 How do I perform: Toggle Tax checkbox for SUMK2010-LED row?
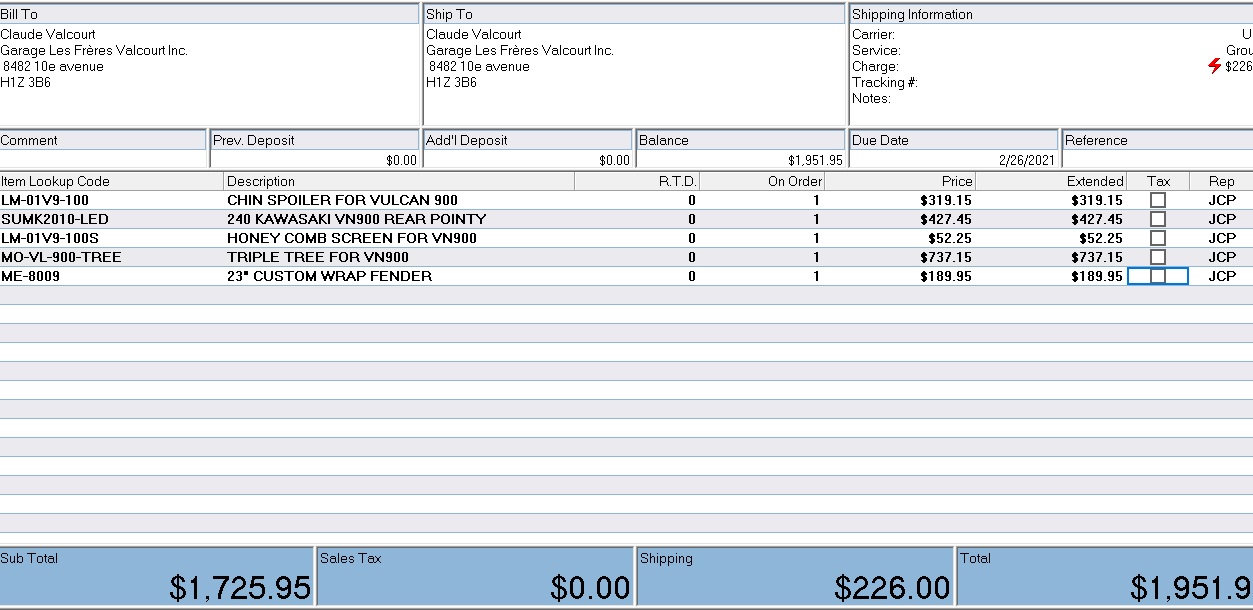point(1158,219)
